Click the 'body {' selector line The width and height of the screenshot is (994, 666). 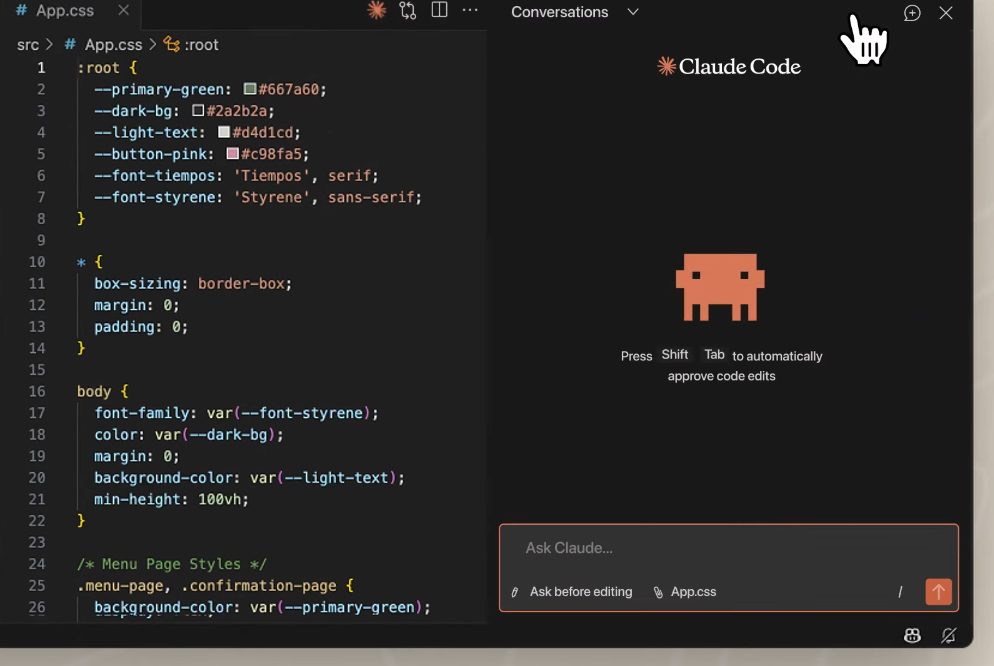click(103, 392)
